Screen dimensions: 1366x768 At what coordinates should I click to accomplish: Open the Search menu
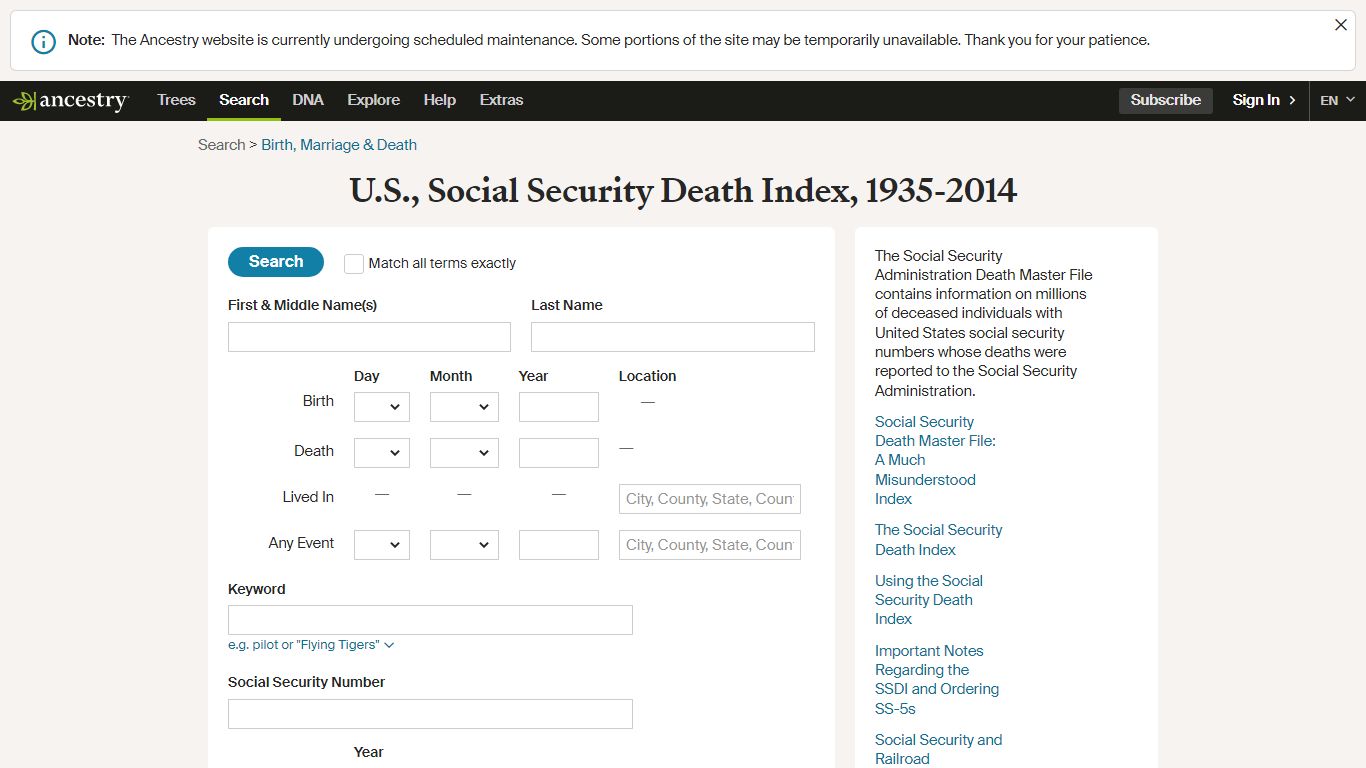[x=244, y=100]
